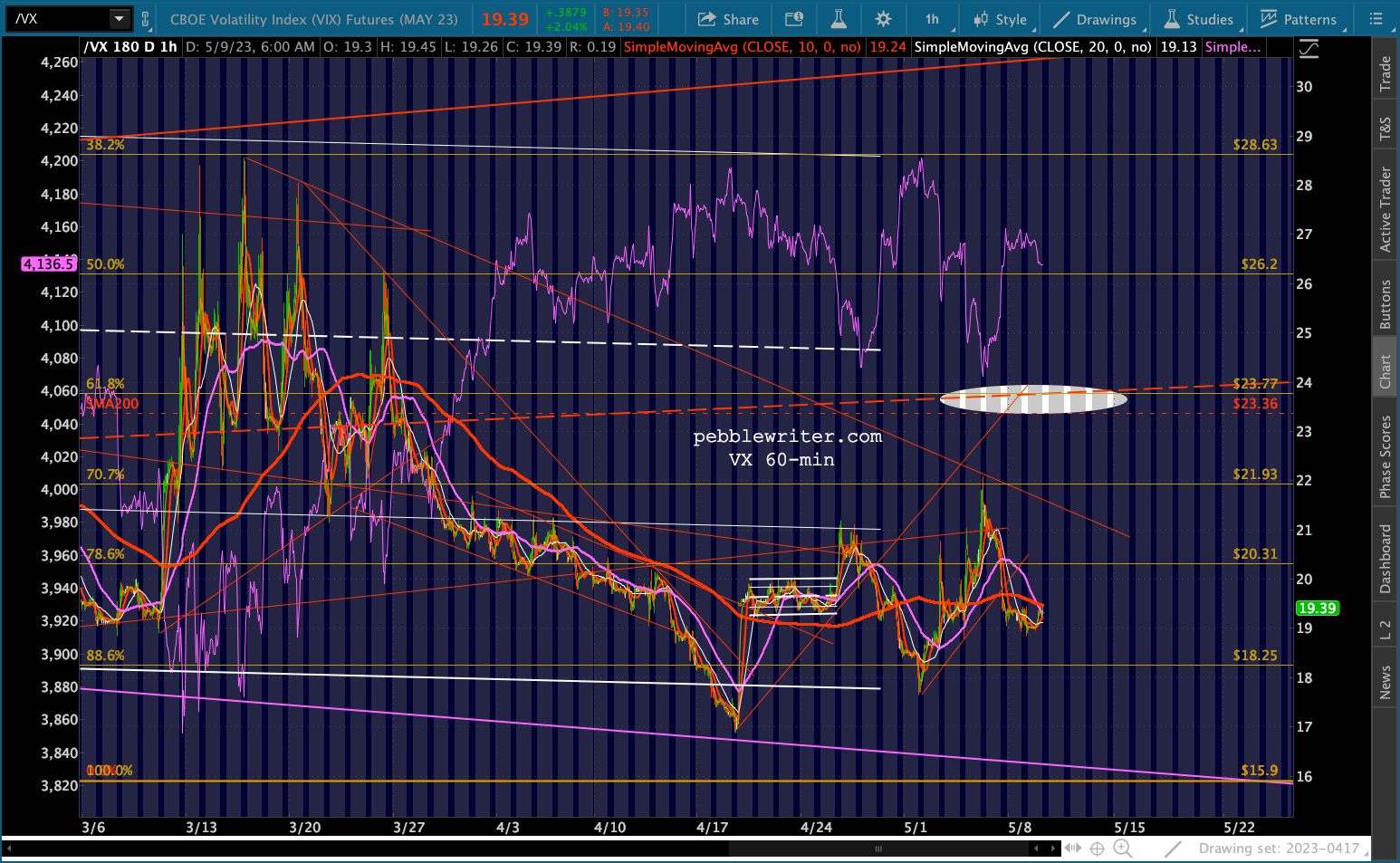The height and width of the screenshot is (863, 1400).
Task: Click the horizontal time scrollbar handle
Action: (x=877, y=849)
